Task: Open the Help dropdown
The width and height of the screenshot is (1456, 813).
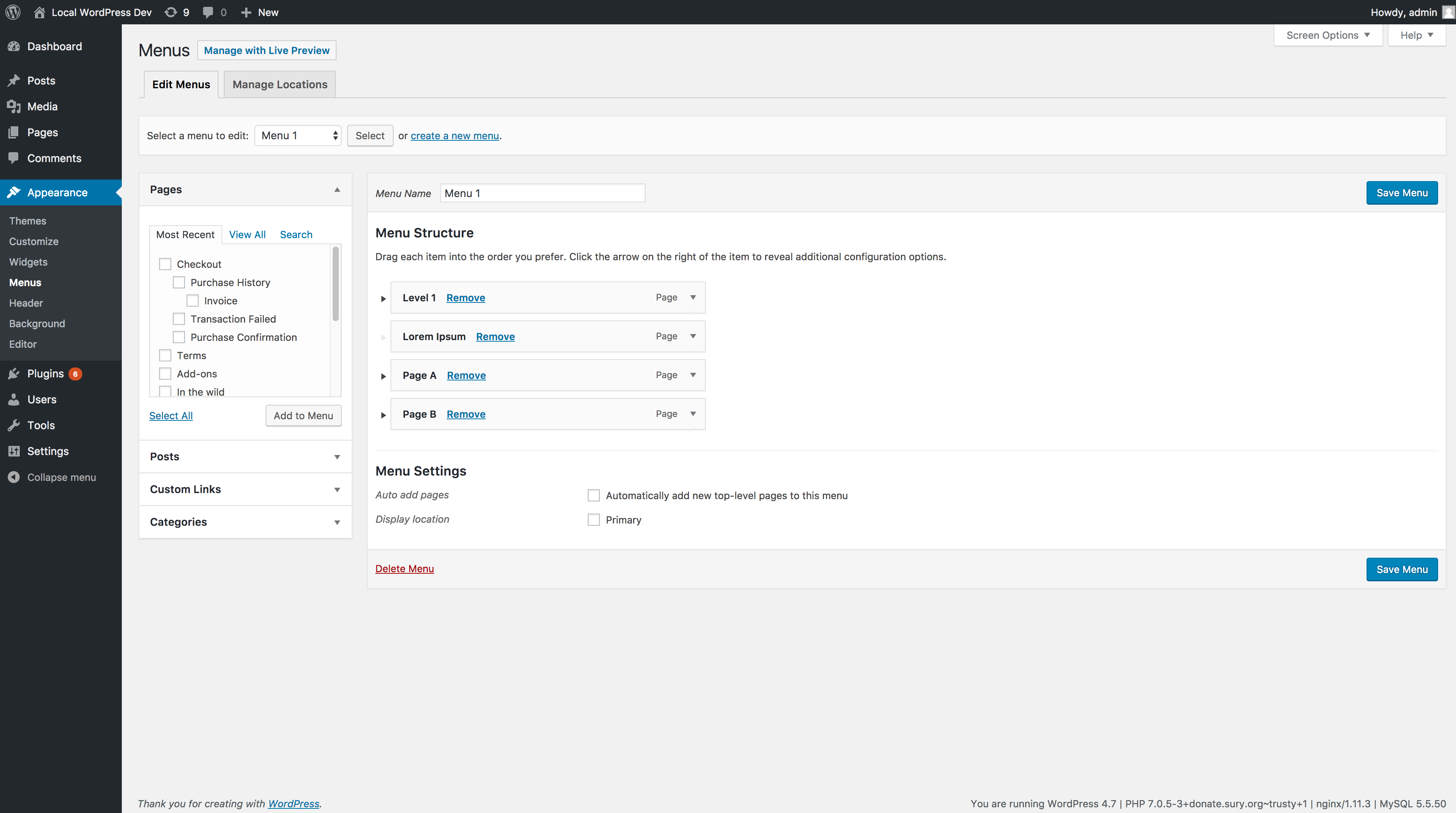Action: pos(1416,35)
